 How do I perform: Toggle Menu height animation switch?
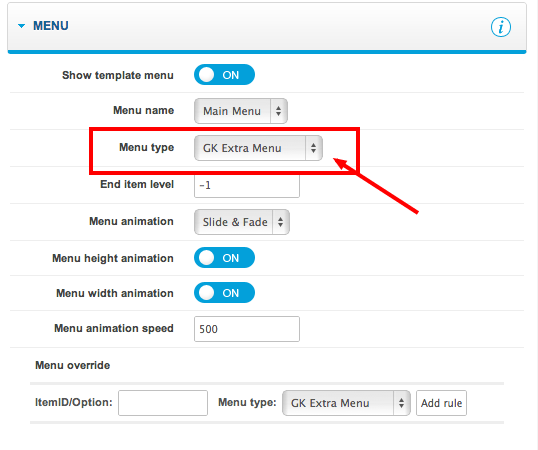[x=224, y=258]
